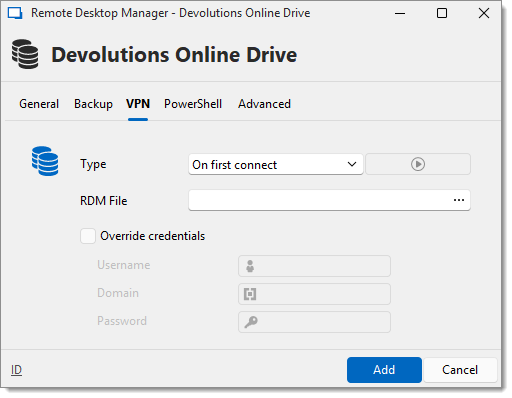Image resolution: width=512 pixels, height=398 pixels.
Task: Click the Password input field
Action: pyautogui.click(x=314, y=322)
